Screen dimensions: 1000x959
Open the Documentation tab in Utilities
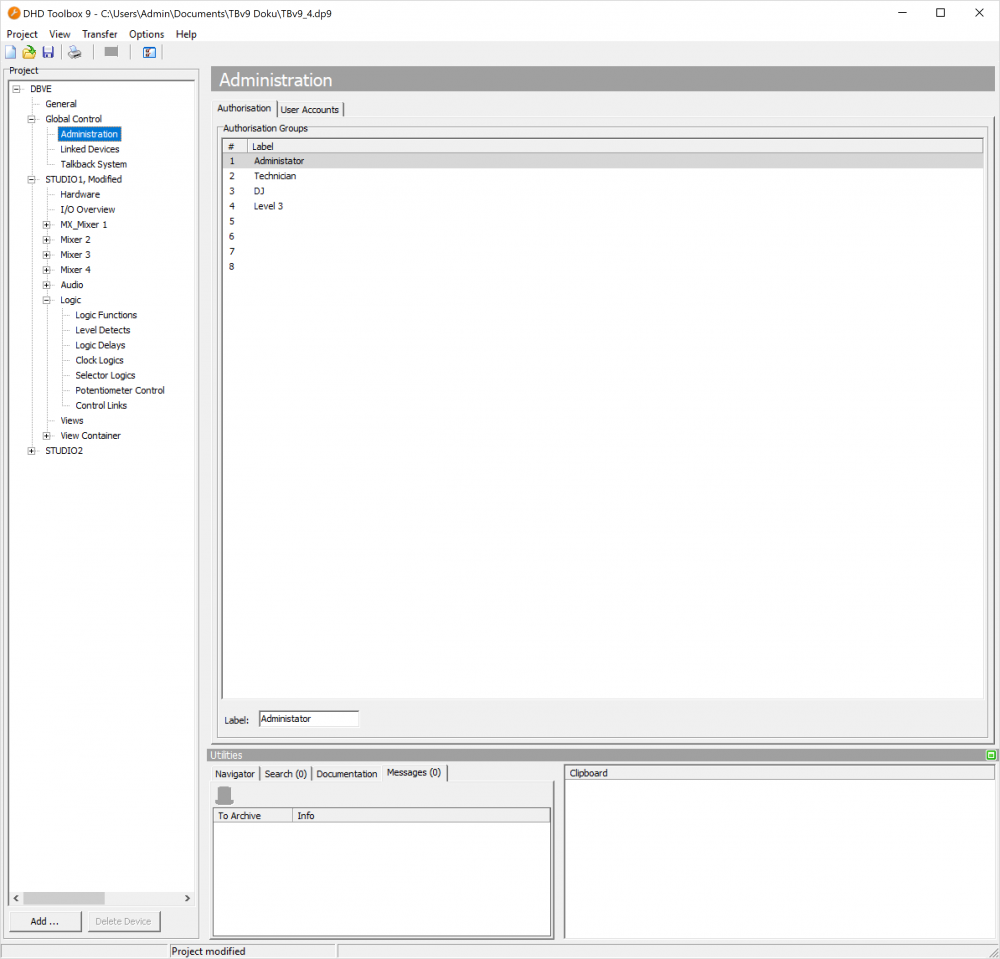pyautogui.click(x=346, y=773)
